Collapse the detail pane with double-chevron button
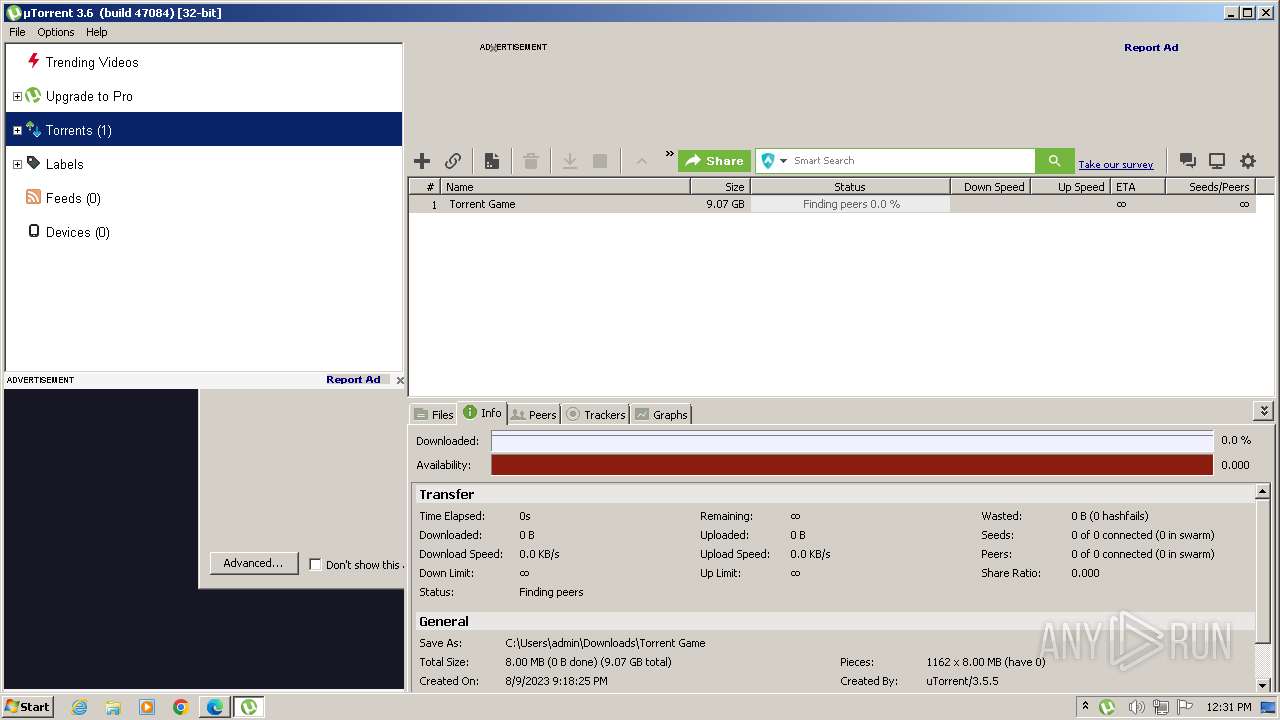Image resolution: width=1280 pixels, height=720 pixels. point(1264,411)
